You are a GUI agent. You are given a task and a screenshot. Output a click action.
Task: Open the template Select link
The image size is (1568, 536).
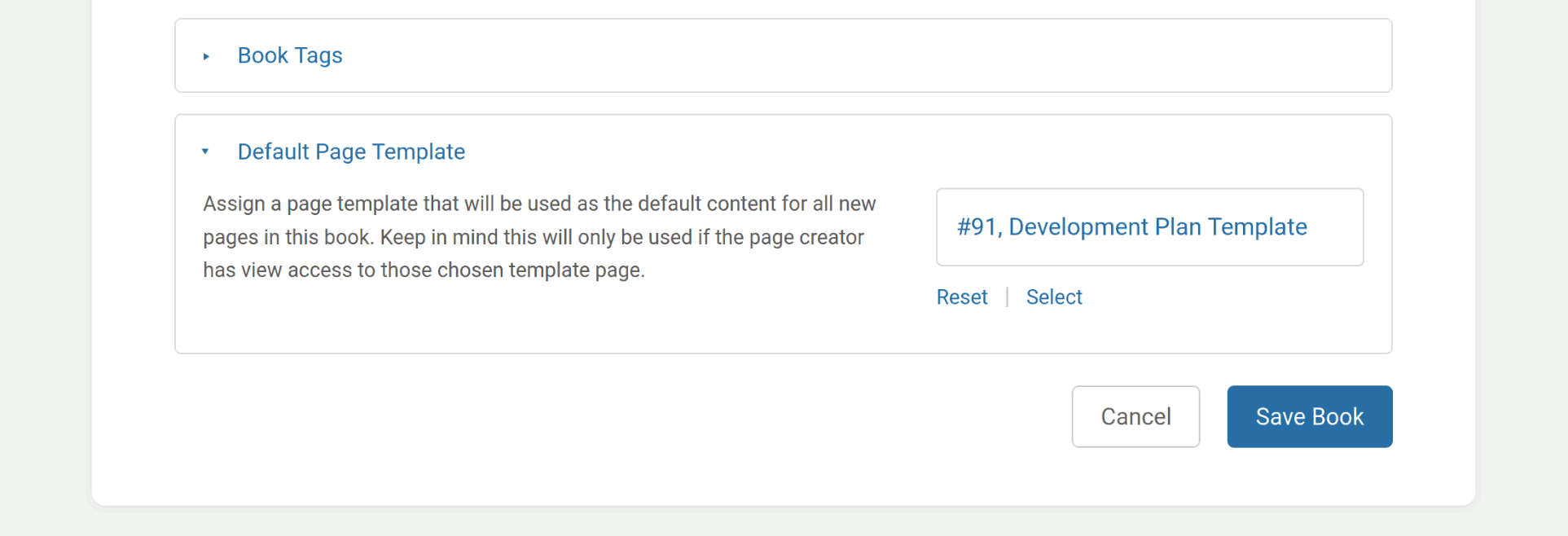click(1054, 297)
